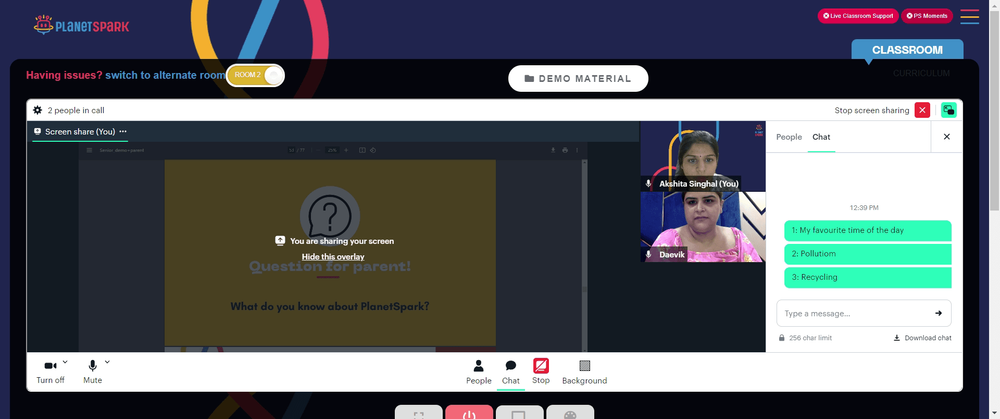Image resolution: width=1000 pixels, height=419 pixels.
Task: Mute the microphone
Action: point(92,372)
